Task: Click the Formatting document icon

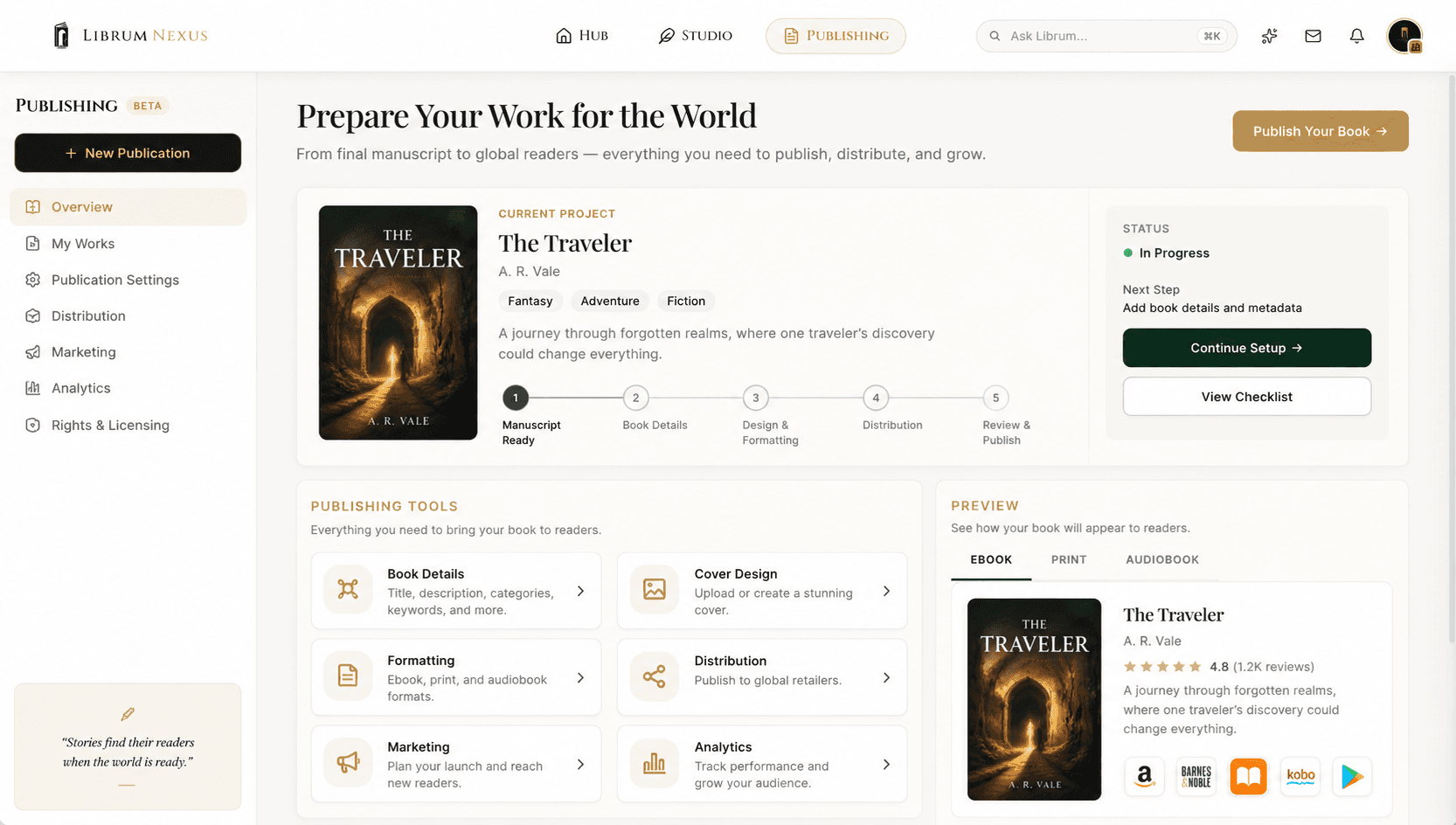Action: [348, 676]
